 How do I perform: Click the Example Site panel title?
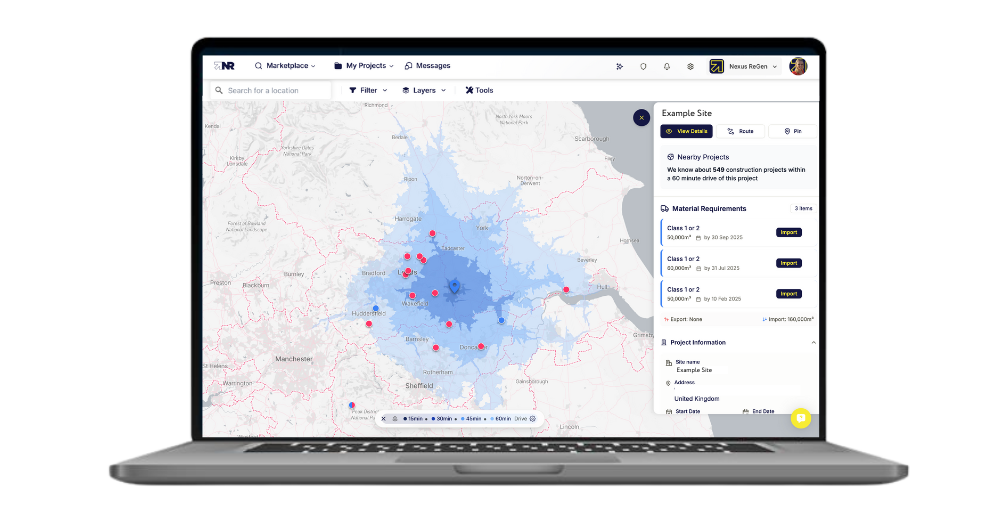pyautogui.click(x=687, y=113)
